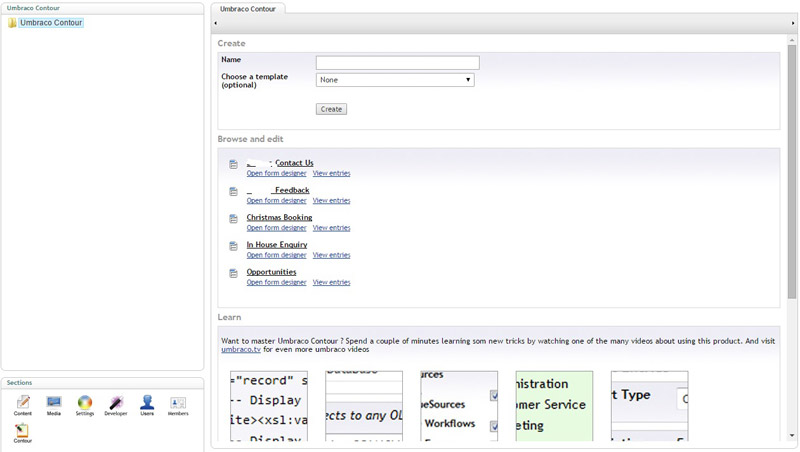Click the left tab scroll arrow
This screenshot has height=452, width=800.
pos(215,23)
